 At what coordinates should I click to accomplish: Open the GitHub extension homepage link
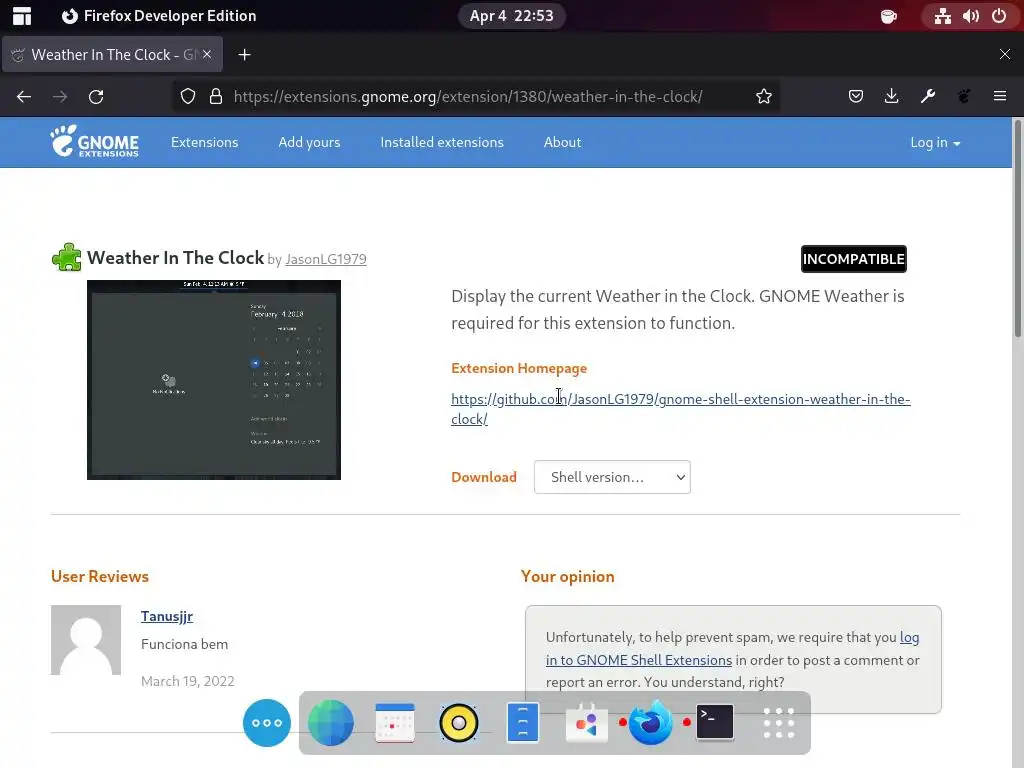click(680, 409)
